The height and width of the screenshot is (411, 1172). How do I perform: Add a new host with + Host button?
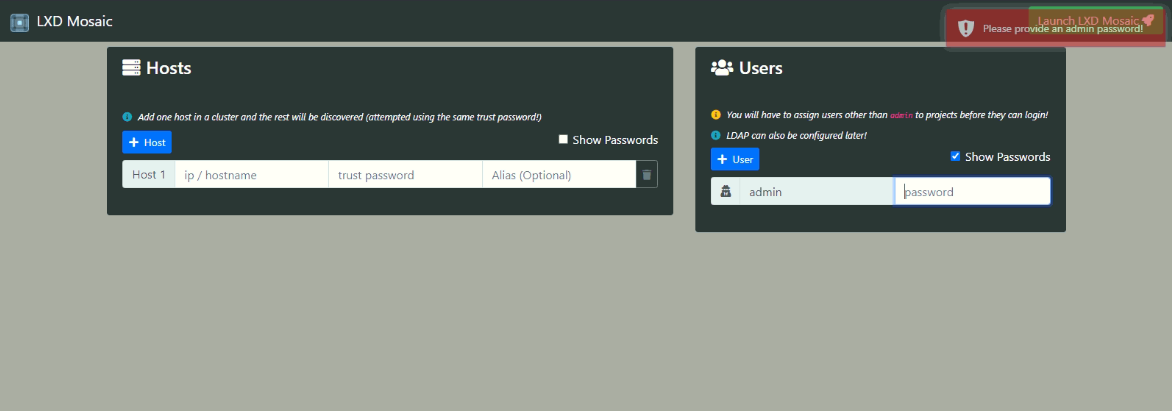[147, 142]
